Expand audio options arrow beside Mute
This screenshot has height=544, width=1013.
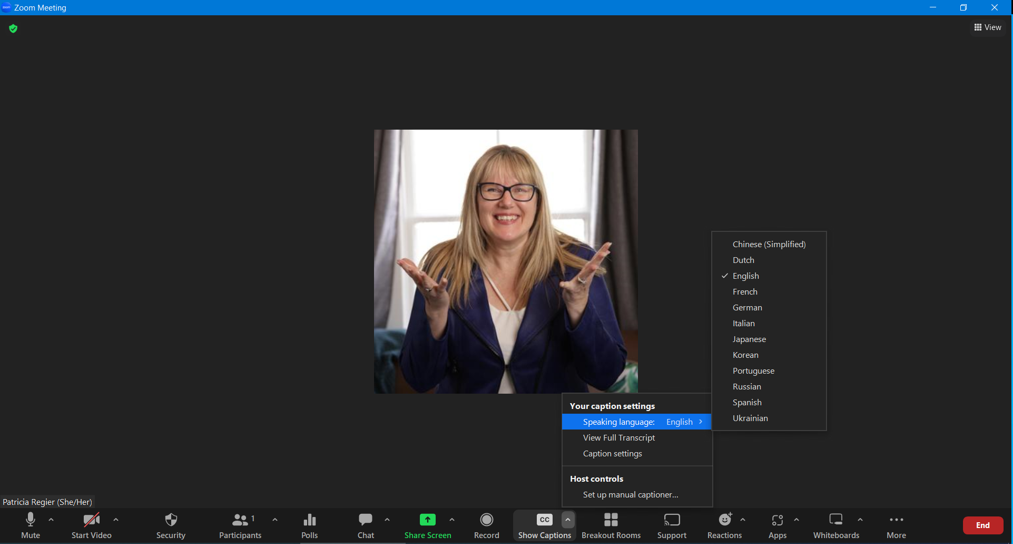(51, 519)
